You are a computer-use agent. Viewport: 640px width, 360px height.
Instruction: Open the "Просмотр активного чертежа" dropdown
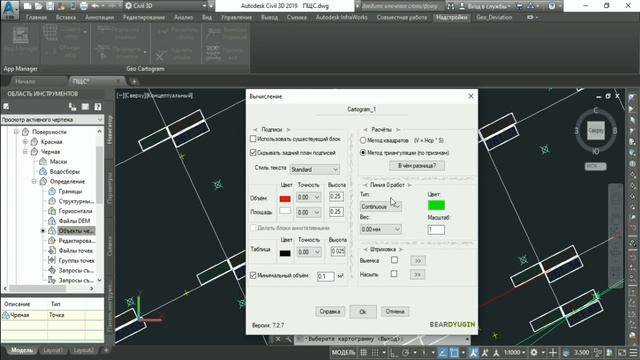(52, 120)
